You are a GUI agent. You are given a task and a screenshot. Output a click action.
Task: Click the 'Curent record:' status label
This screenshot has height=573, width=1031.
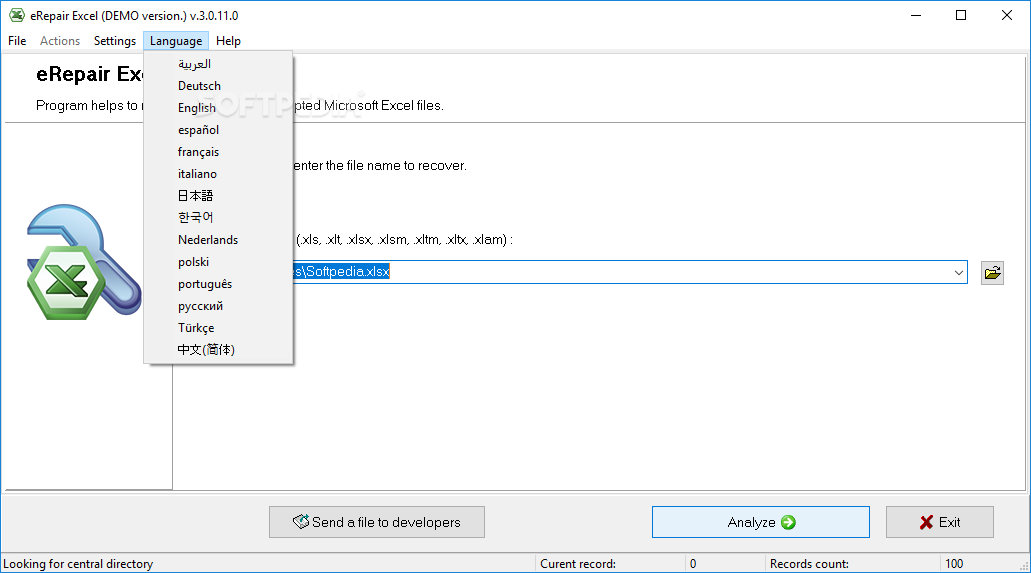(x=578, y=564)
